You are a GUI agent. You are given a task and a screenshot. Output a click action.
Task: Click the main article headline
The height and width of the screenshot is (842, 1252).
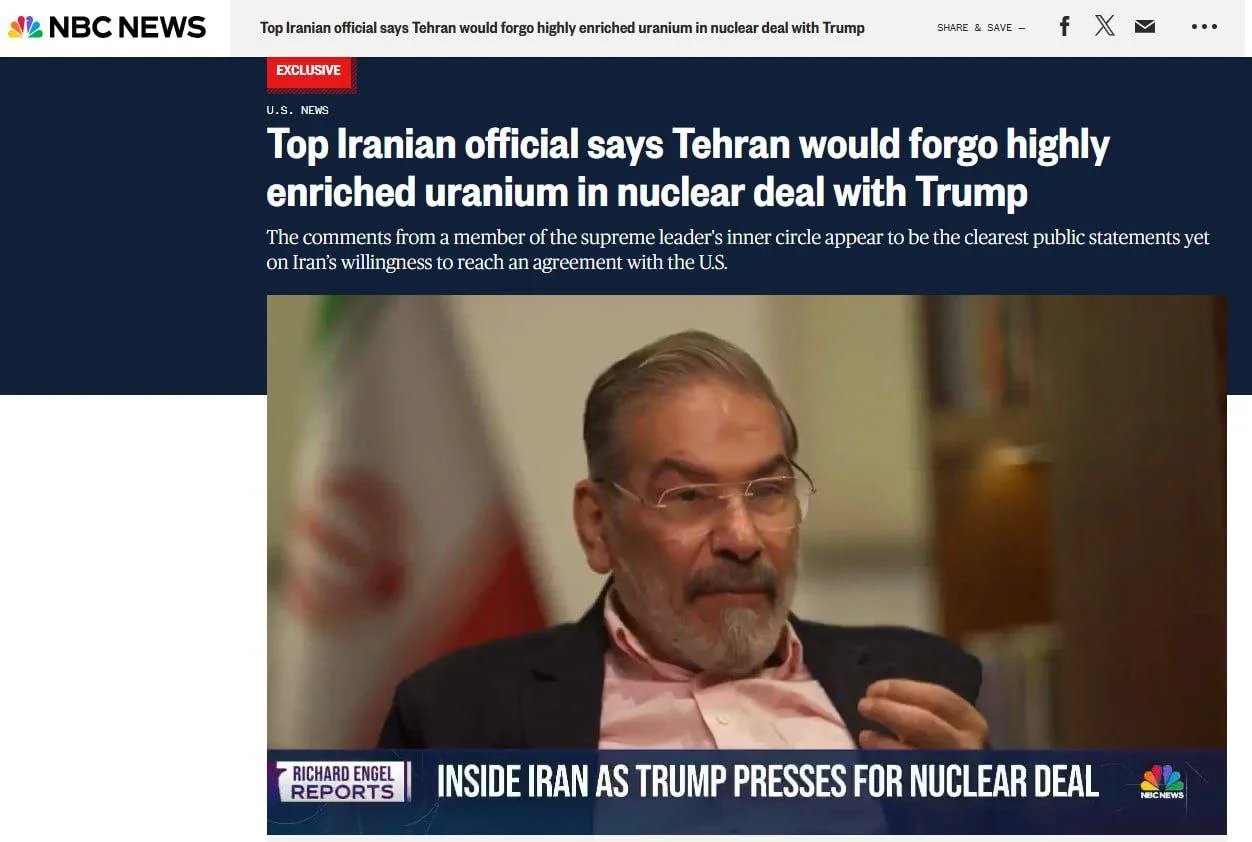point(688,168)
